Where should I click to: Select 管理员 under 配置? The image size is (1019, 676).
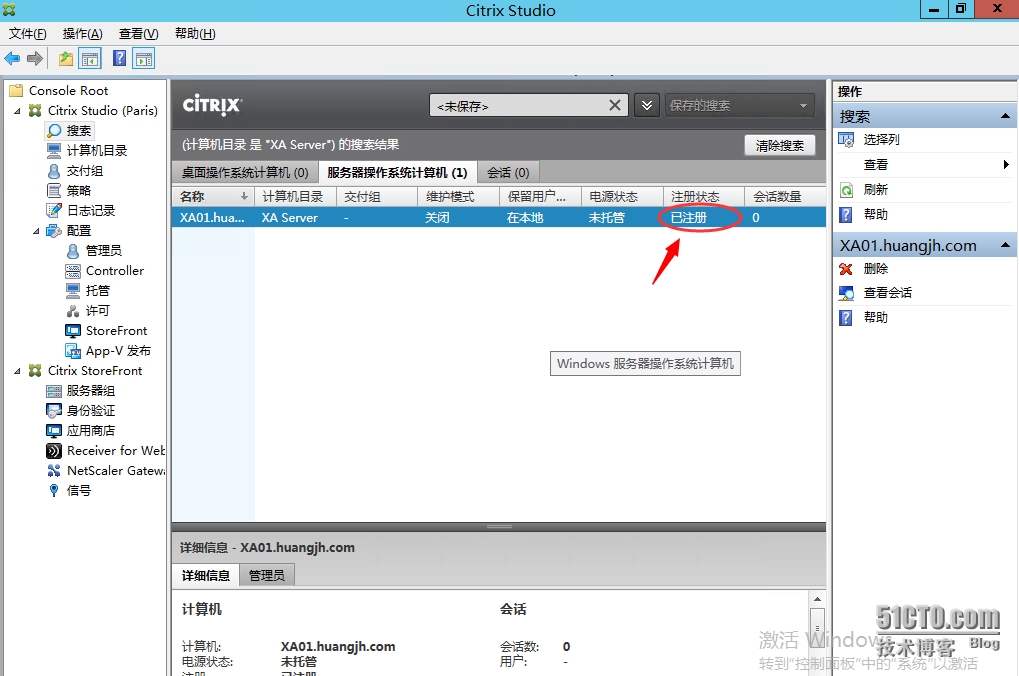click(95, 251)
